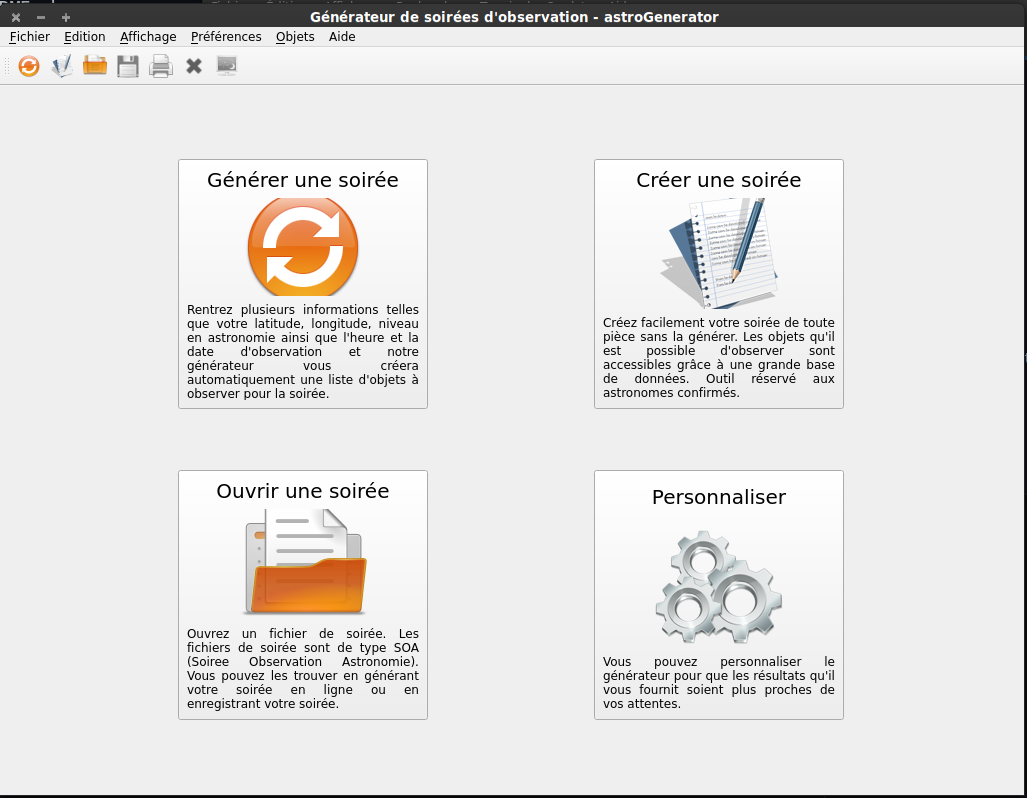
Task: Click the night sky monitor toolbar icon
Action: [x=227, y=67]
